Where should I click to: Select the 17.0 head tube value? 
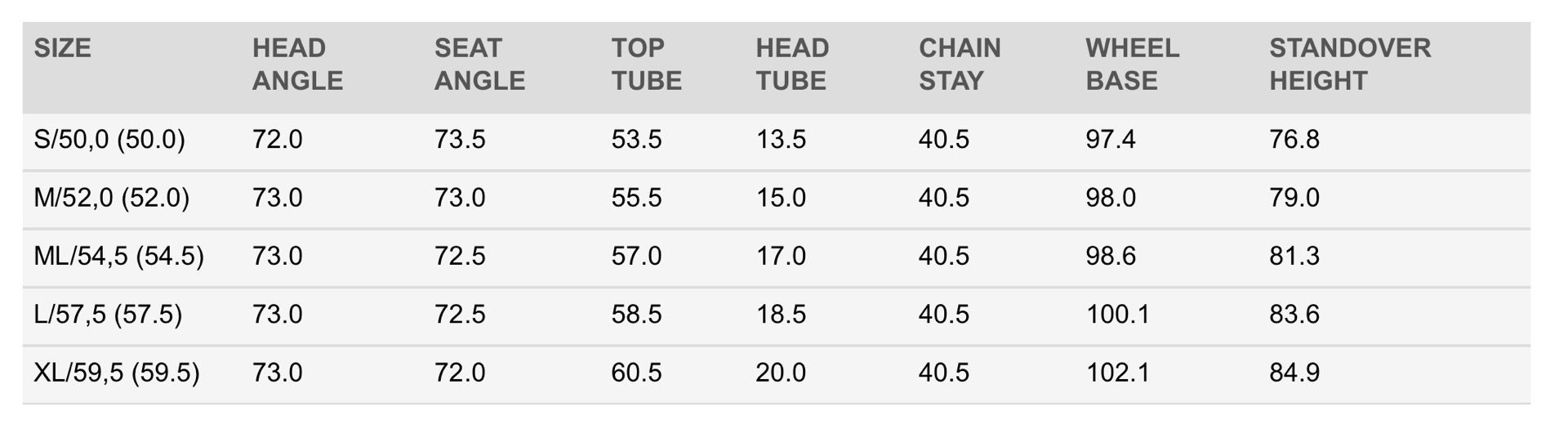click(x=780, y=257)
